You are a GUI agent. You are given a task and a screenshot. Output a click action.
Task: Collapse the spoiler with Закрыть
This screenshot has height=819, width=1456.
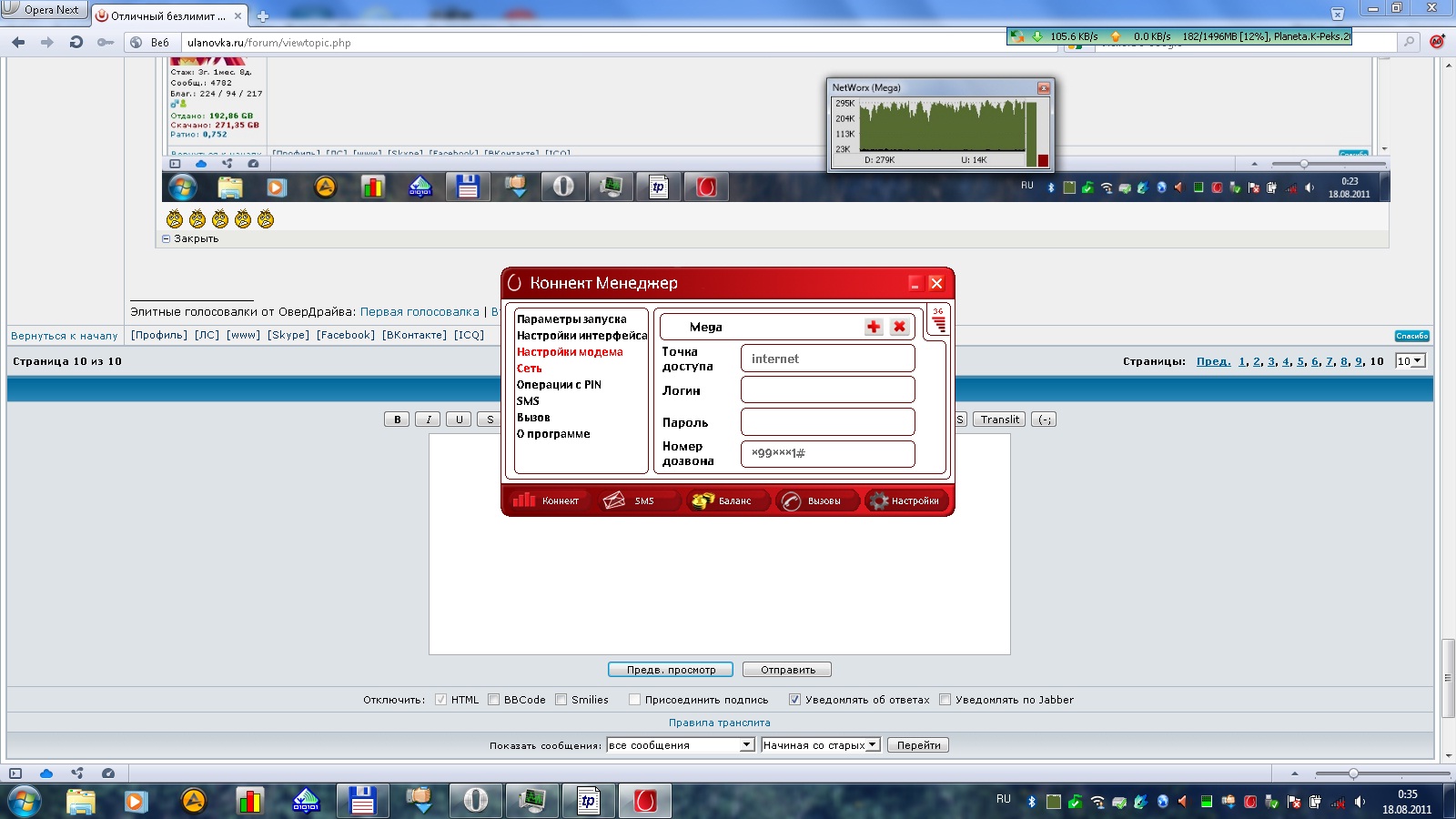[190, 238]
